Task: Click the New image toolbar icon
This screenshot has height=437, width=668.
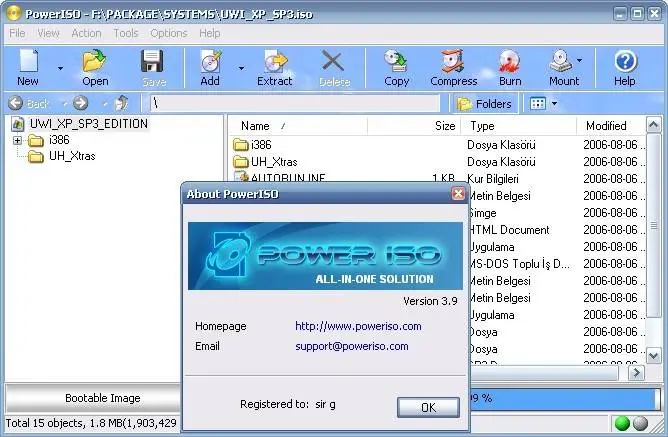Action: pyautogui.click(x=28, y=61)
